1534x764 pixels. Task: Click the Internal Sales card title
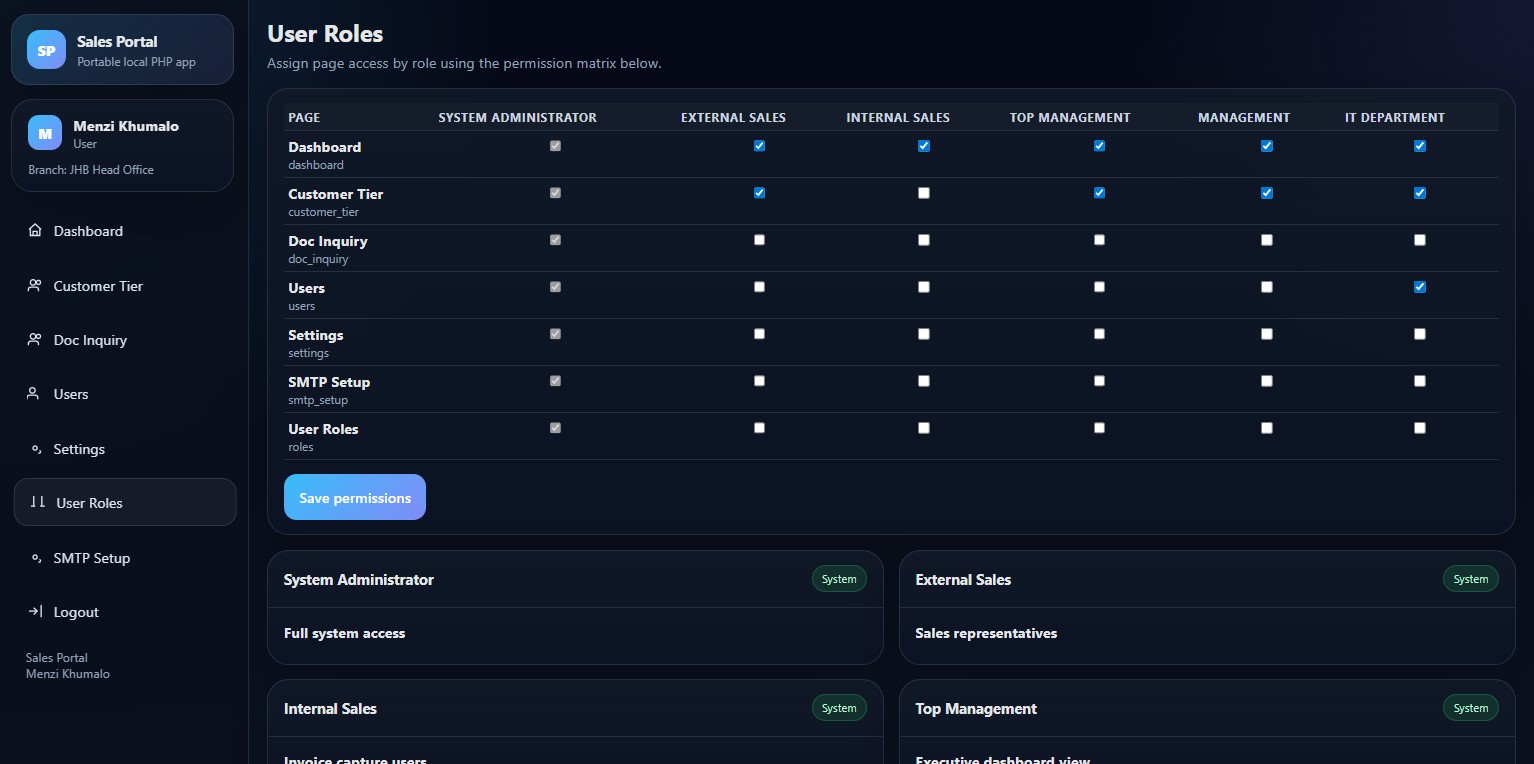click(x=330, y=709)
